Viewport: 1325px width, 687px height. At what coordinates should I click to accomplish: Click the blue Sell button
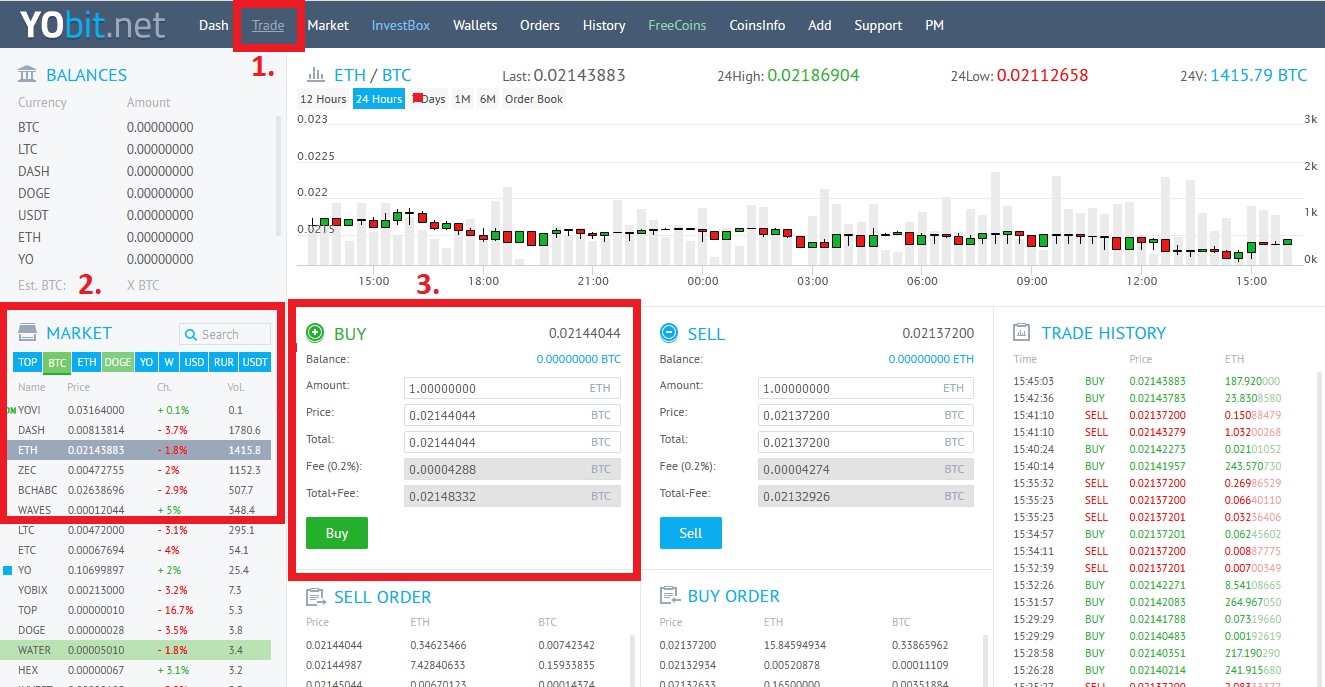[x=691, y=533]
